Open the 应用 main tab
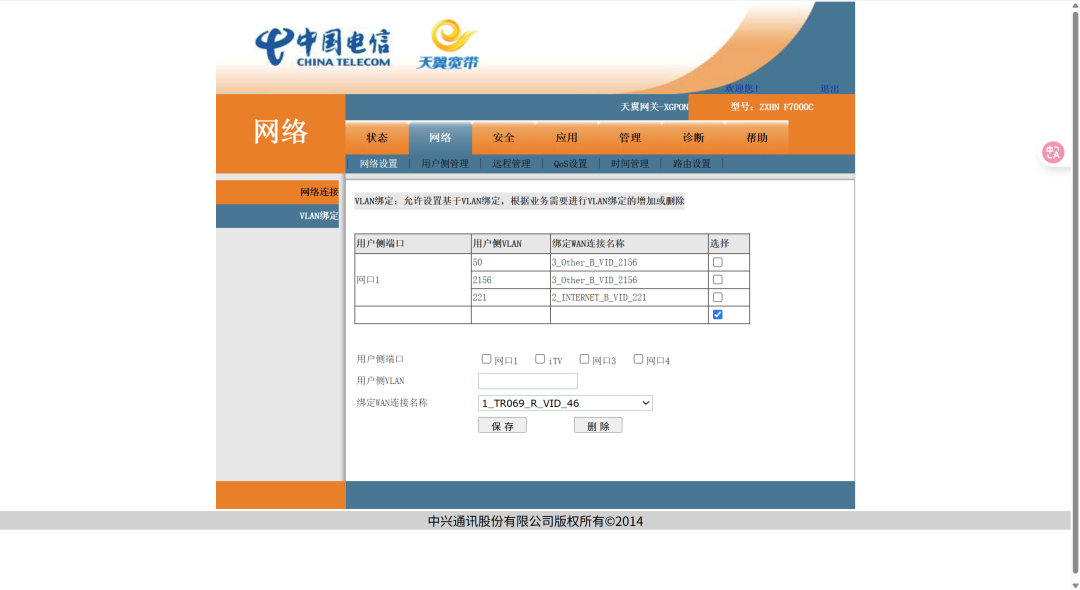This screenshot has height=590, width=1080. point(567,138)
